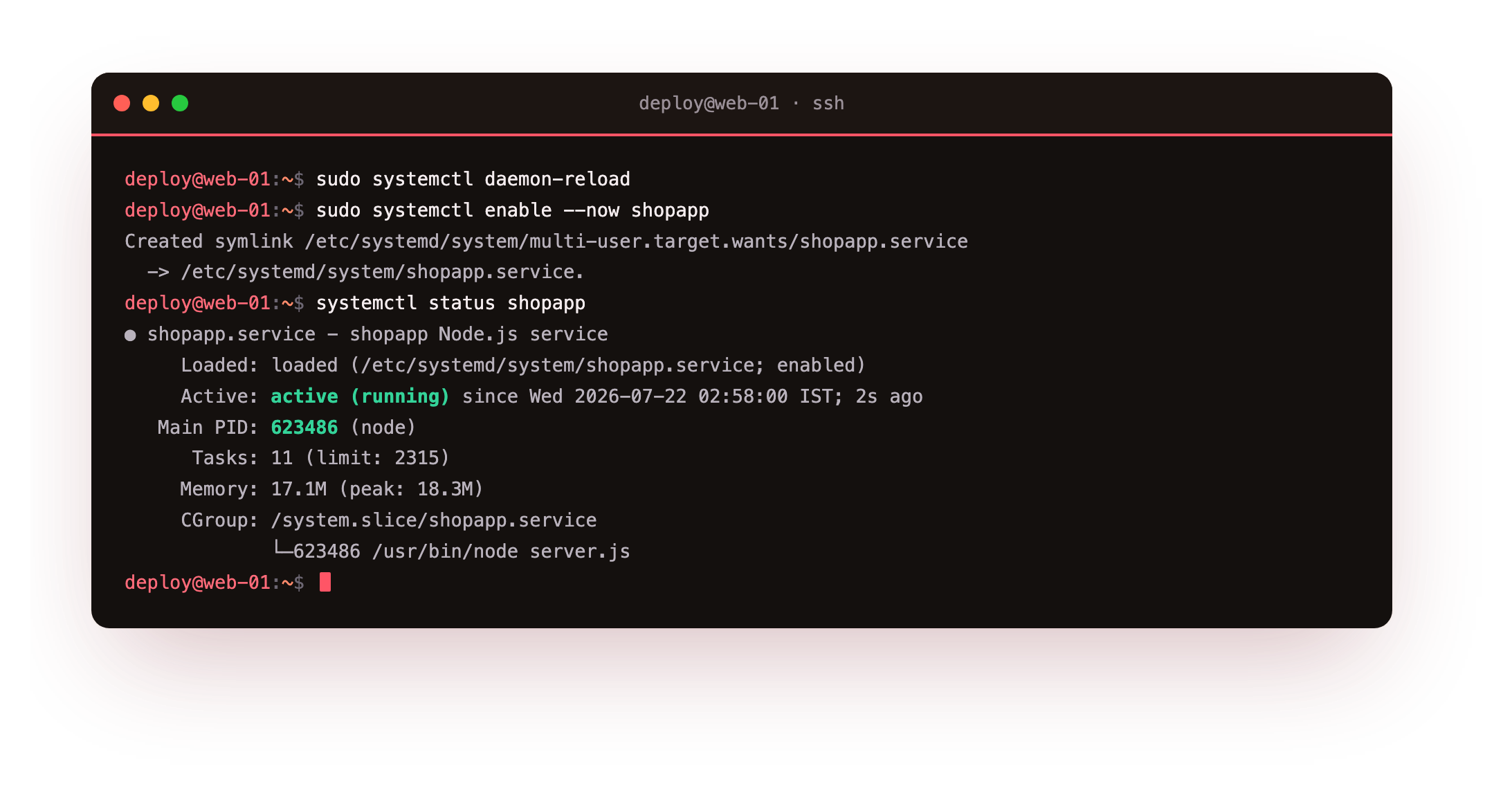Click the '-> /etc/systemd/system/shopapp.service.' line

click(365, 272)
